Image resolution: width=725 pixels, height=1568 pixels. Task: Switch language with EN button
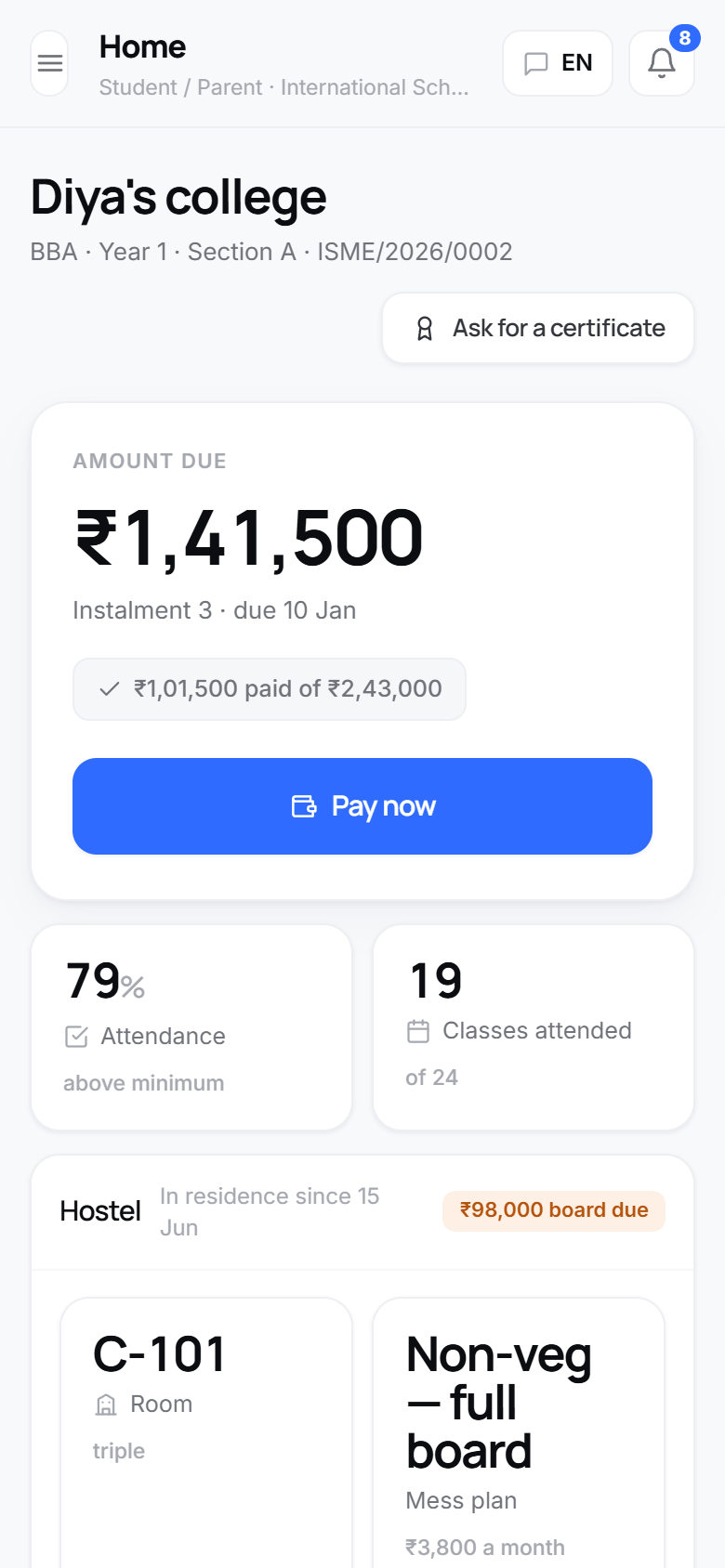click(558, 63)
